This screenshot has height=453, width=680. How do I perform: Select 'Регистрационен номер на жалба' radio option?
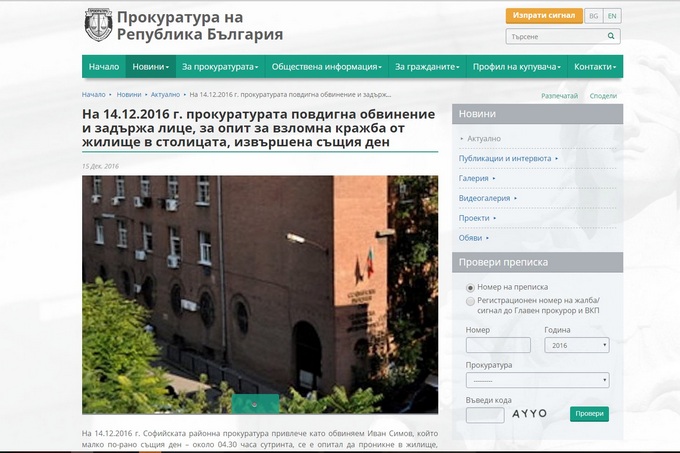pos(471,300)
